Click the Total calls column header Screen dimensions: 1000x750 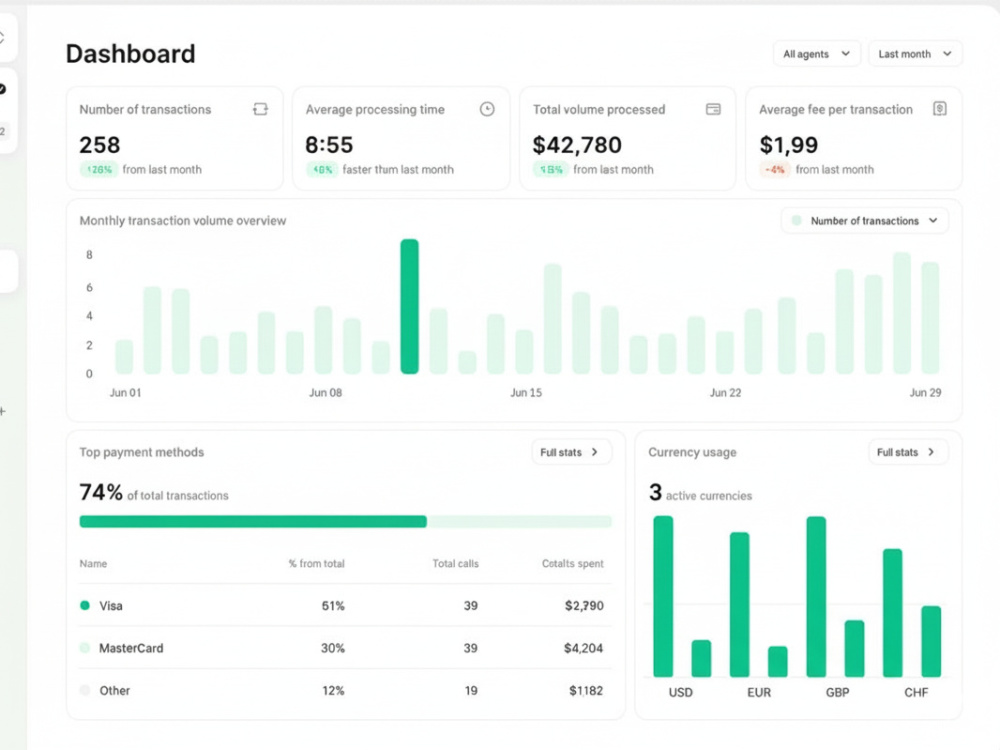455,564
